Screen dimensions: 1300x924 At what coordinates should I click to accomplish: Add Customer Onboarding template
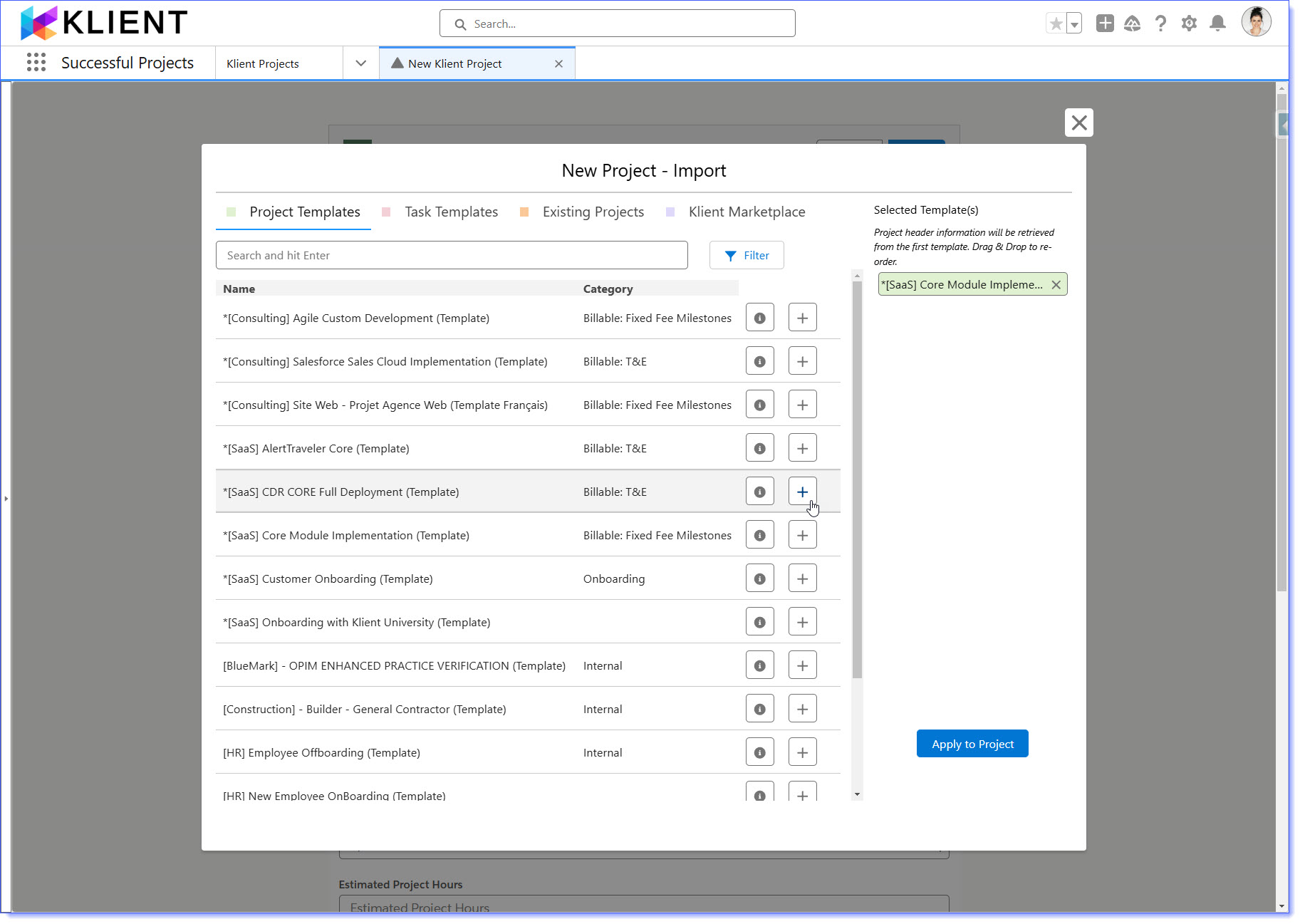[x=802, y=578]
